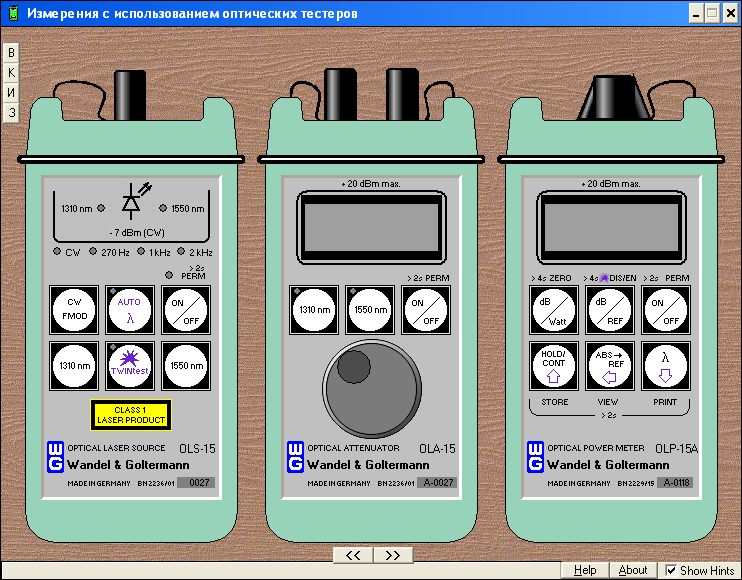Click the WG logo on OLA-15

pos(295,457)
